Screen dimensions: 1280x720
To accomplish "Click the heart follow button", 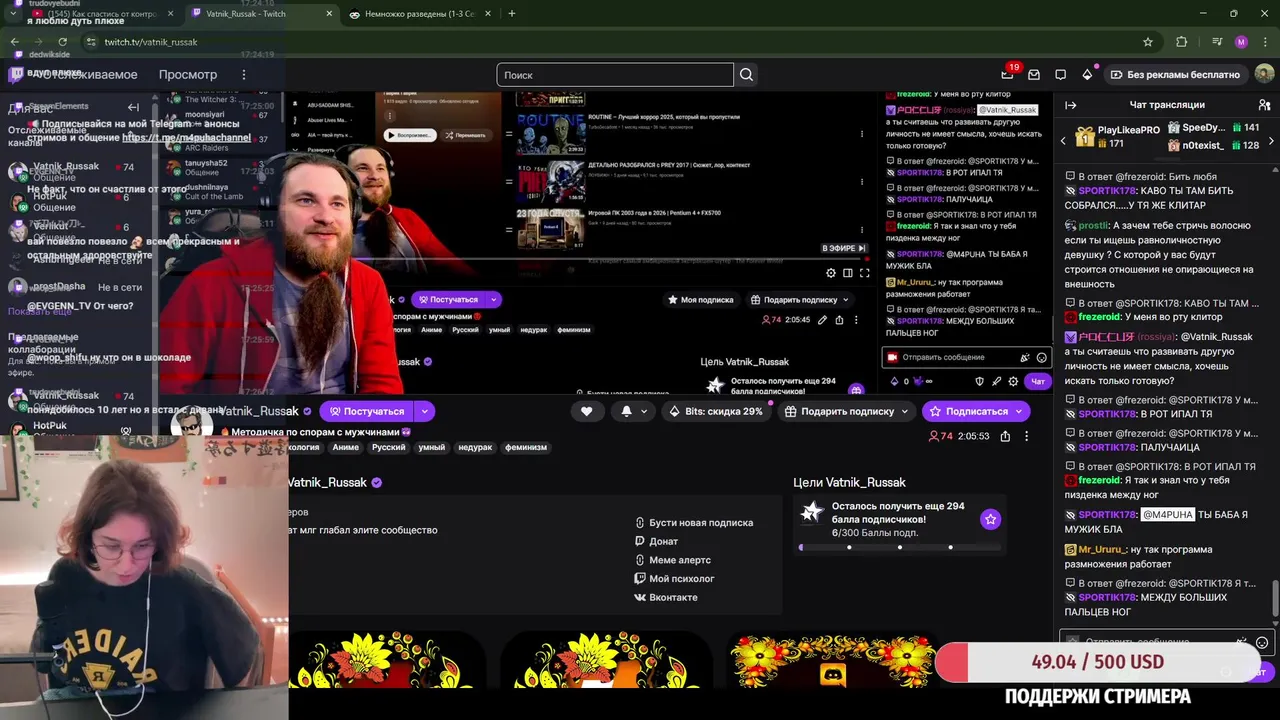I will 587,411.
